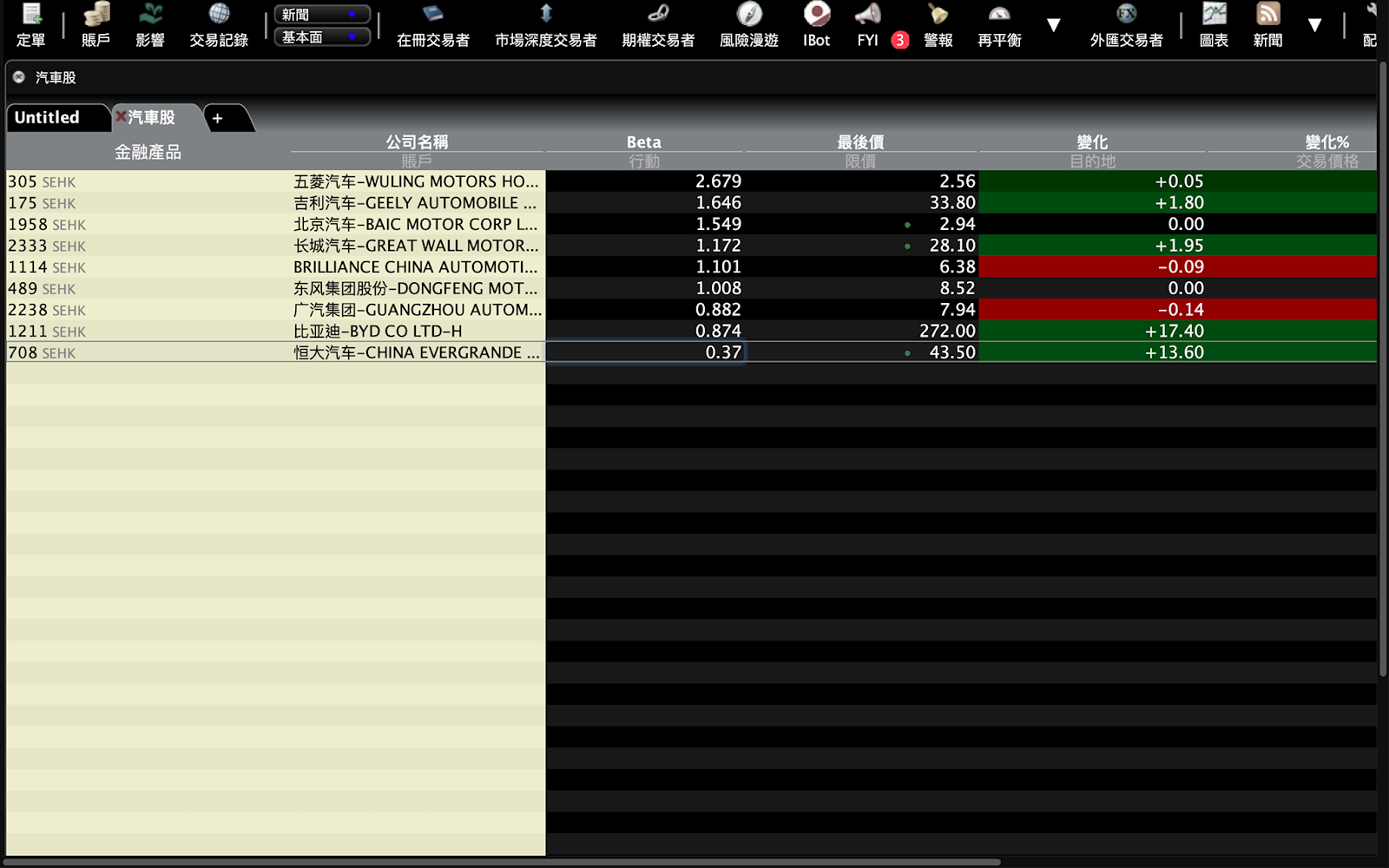Click the +13.60 change cell
The image size is (1389, 868).
coord(1092,352)
